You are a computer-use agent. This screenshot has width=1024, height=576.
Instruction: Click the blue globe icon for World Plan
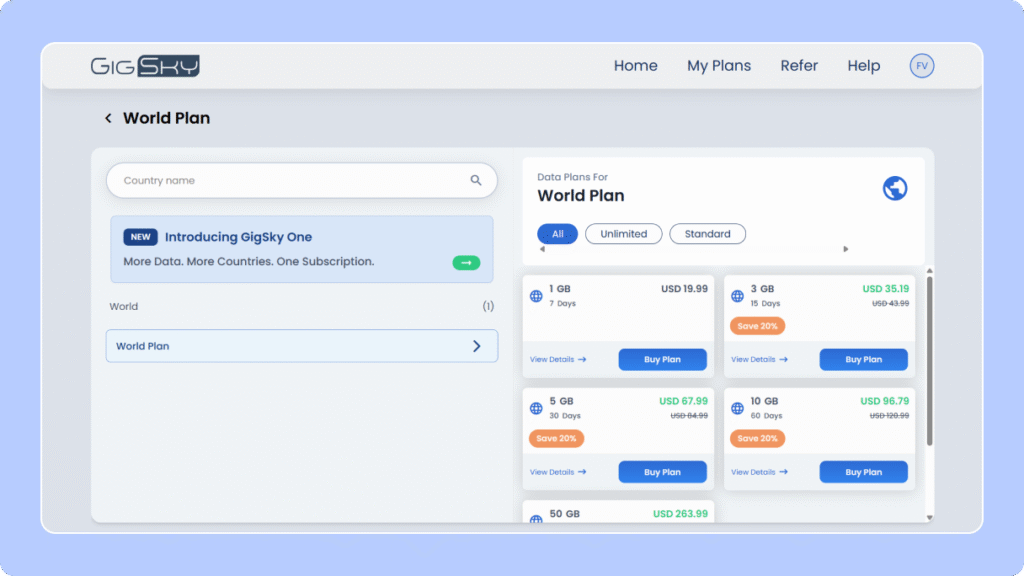pyautogui.click(x=895, y=188)
